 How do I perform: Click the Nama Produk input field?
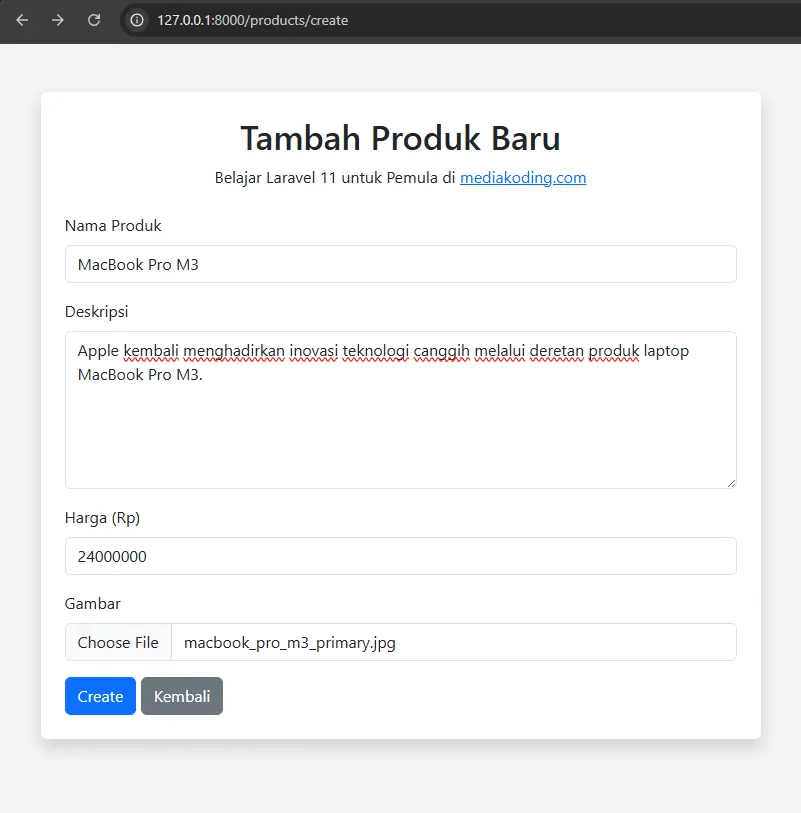coord(400,264)
